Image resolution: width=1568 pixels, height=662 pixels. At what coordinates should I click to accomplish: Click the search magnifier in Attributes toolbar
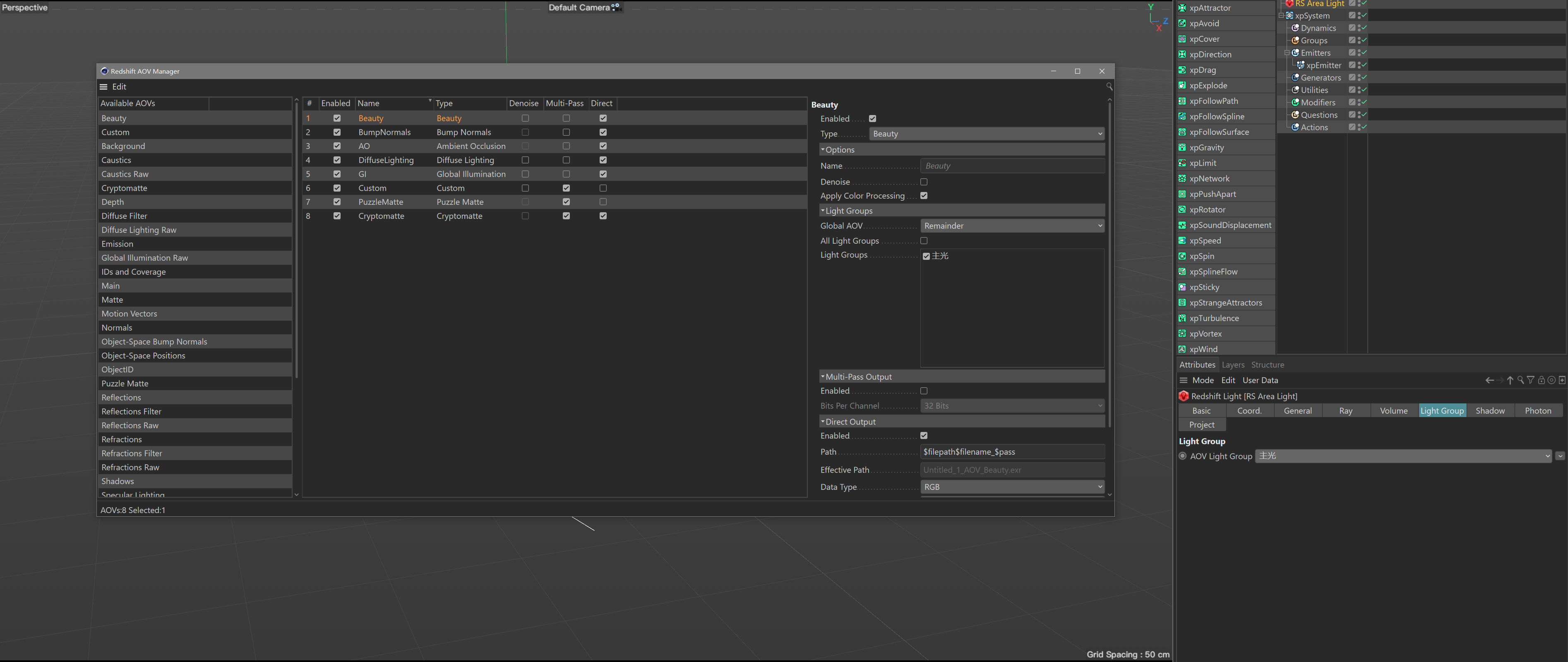pos(1520,380)
